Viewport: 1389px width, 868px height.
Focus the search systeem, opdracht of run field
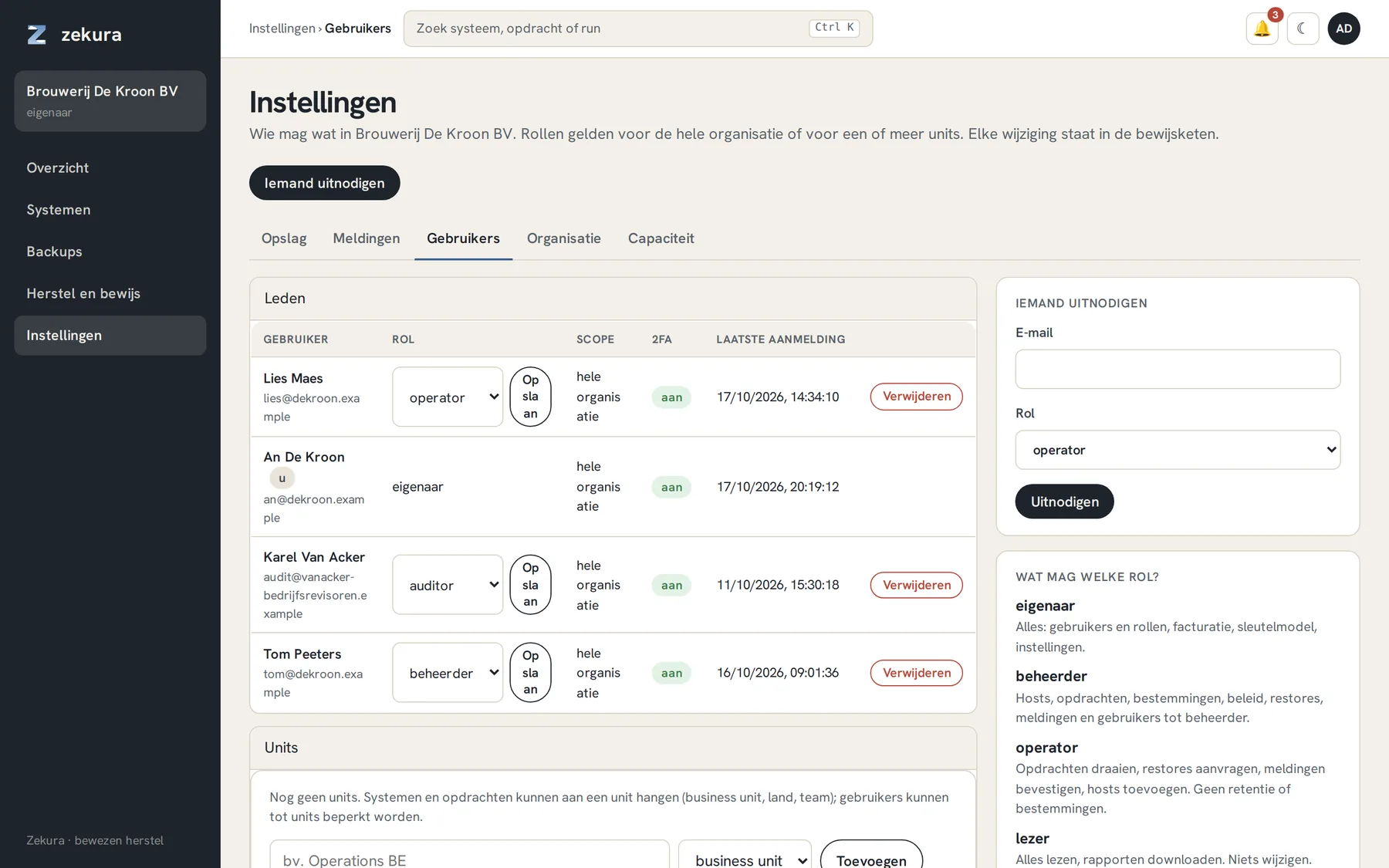638,29
